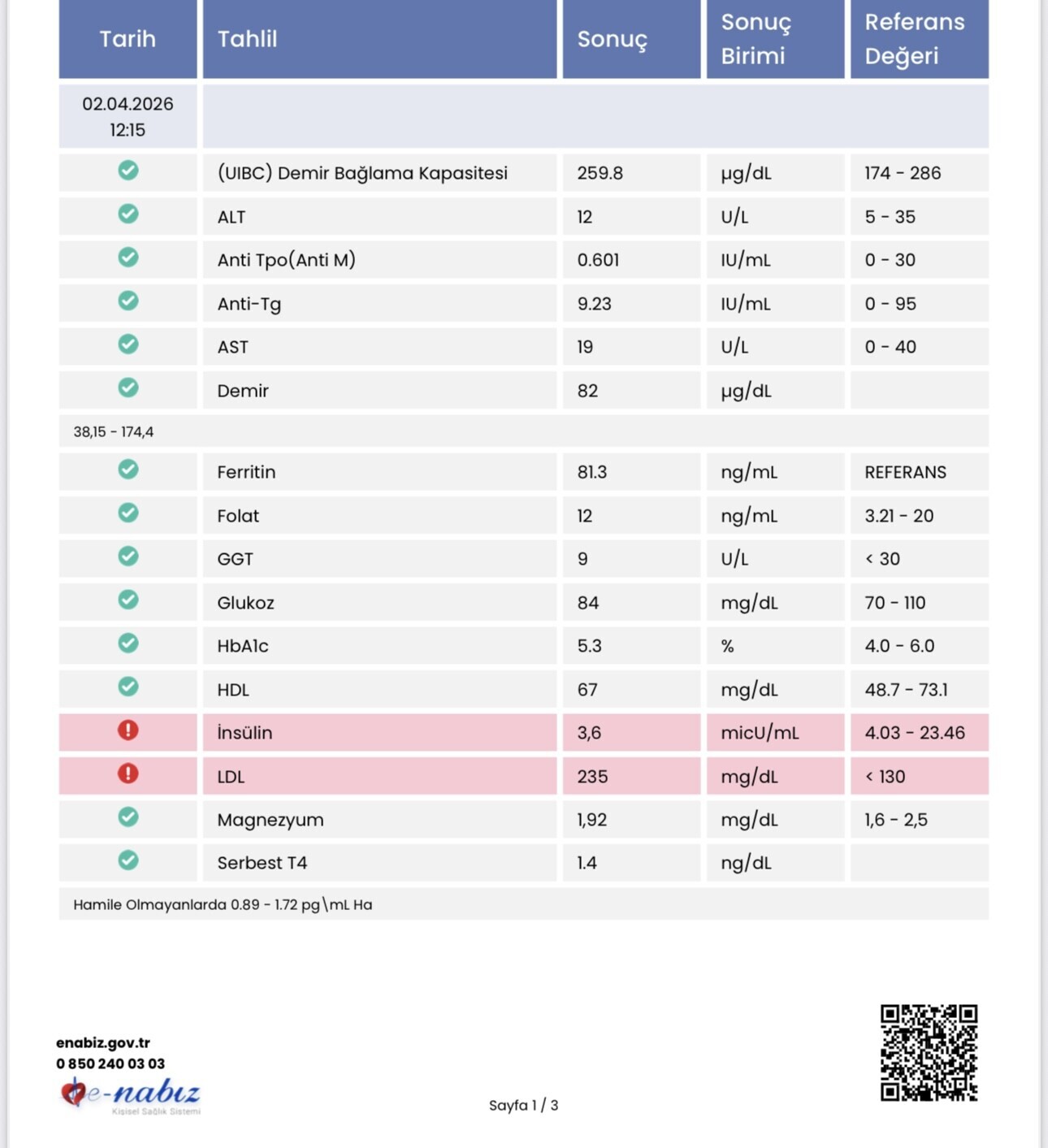The height and width of the screenshot is (1148, 1048).
Task: Click the red warning icon beside İnsülin
Action: 128,730
